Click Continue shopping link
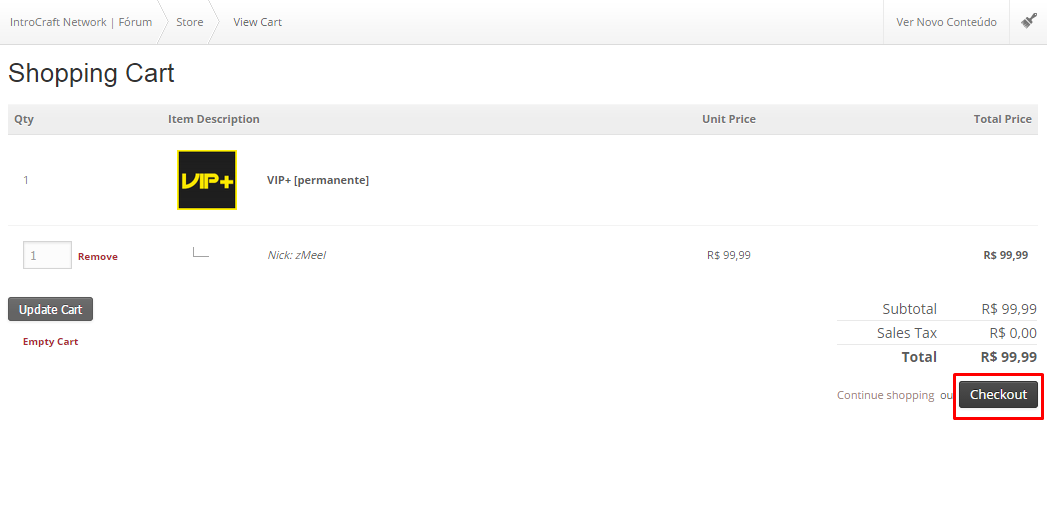The height and width of the screenshot is (521, 1047). coord(885,395)
